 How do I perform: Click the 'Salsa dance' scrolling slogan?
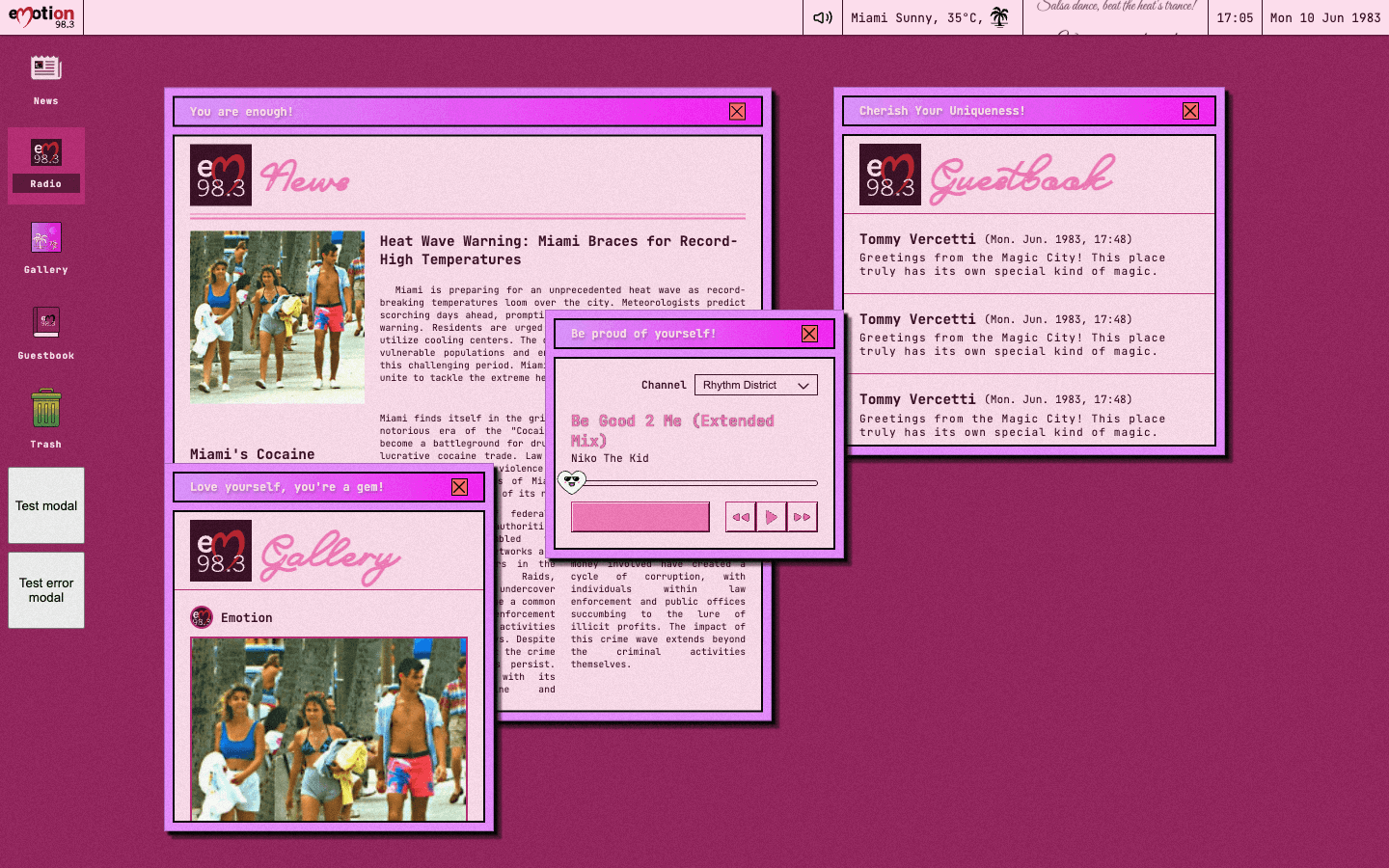(x=1116, y=7)
